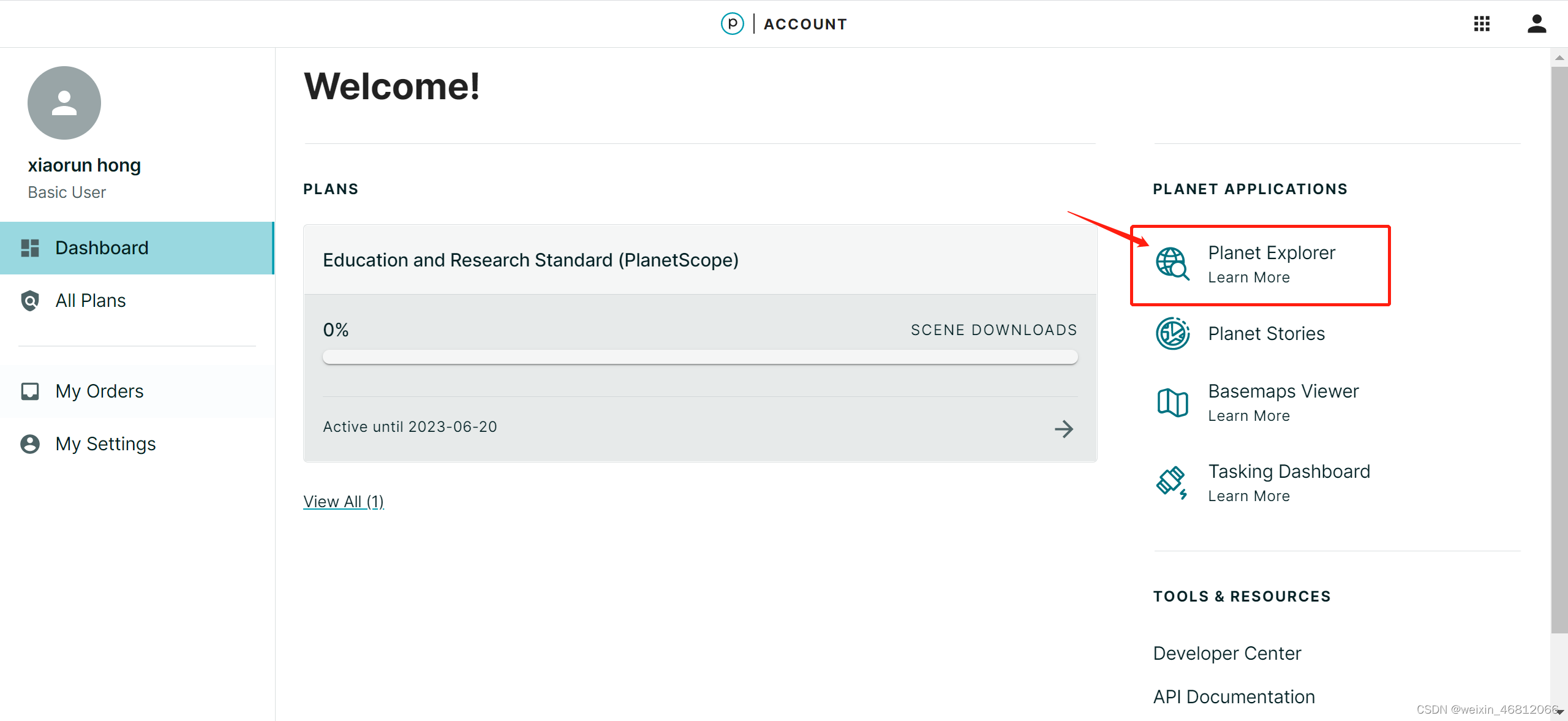This screenshot has height=721, width=1568.
Task: Open Planet Stories link
Action: tap(1266, 334)
